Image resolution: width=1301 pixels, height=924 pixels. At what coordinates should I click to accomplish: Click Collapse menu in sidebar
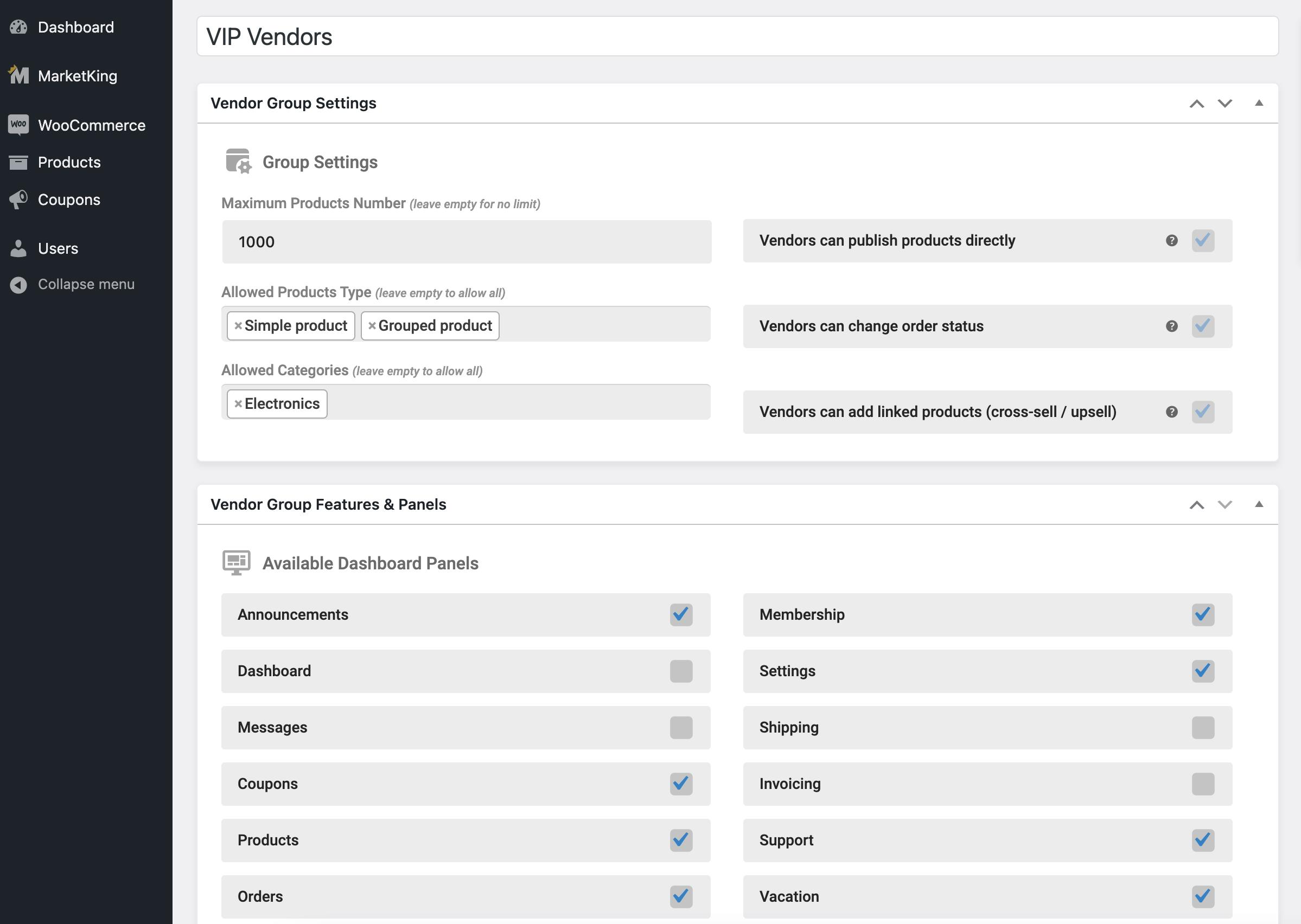tap(86, 285)
